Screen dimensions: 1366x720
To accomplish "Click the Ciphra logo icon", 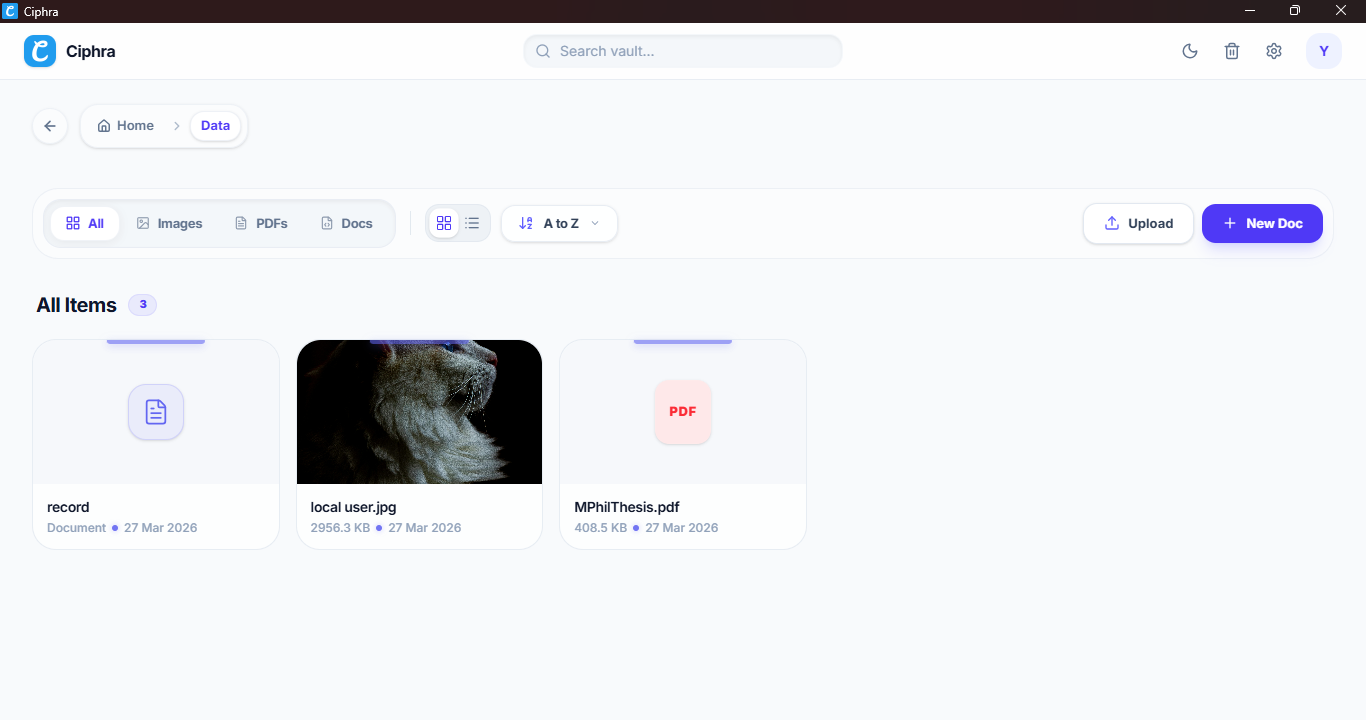I will click(39, 50).
